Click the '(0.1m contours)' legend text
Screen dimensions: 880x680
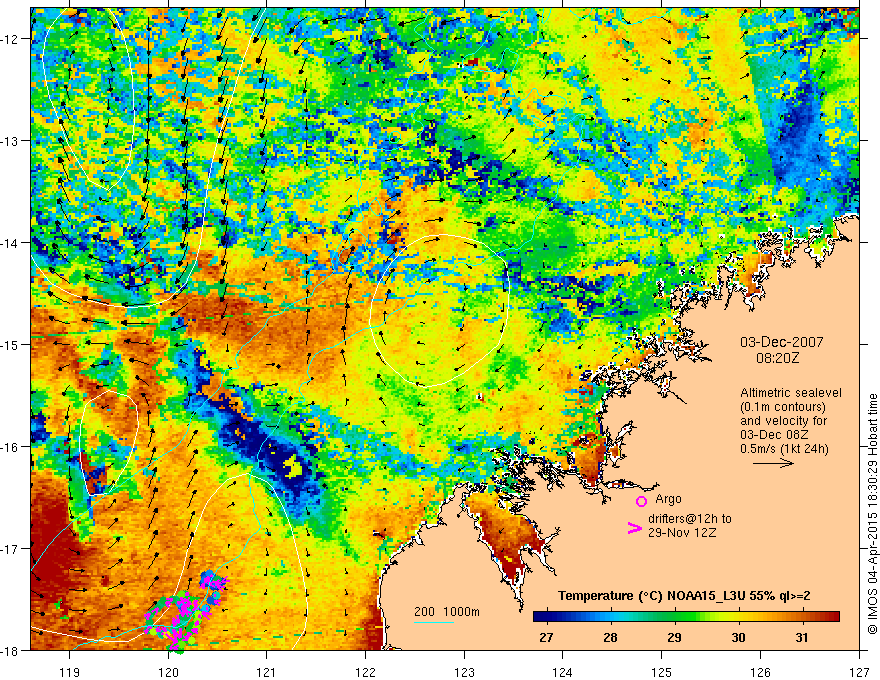783,407
